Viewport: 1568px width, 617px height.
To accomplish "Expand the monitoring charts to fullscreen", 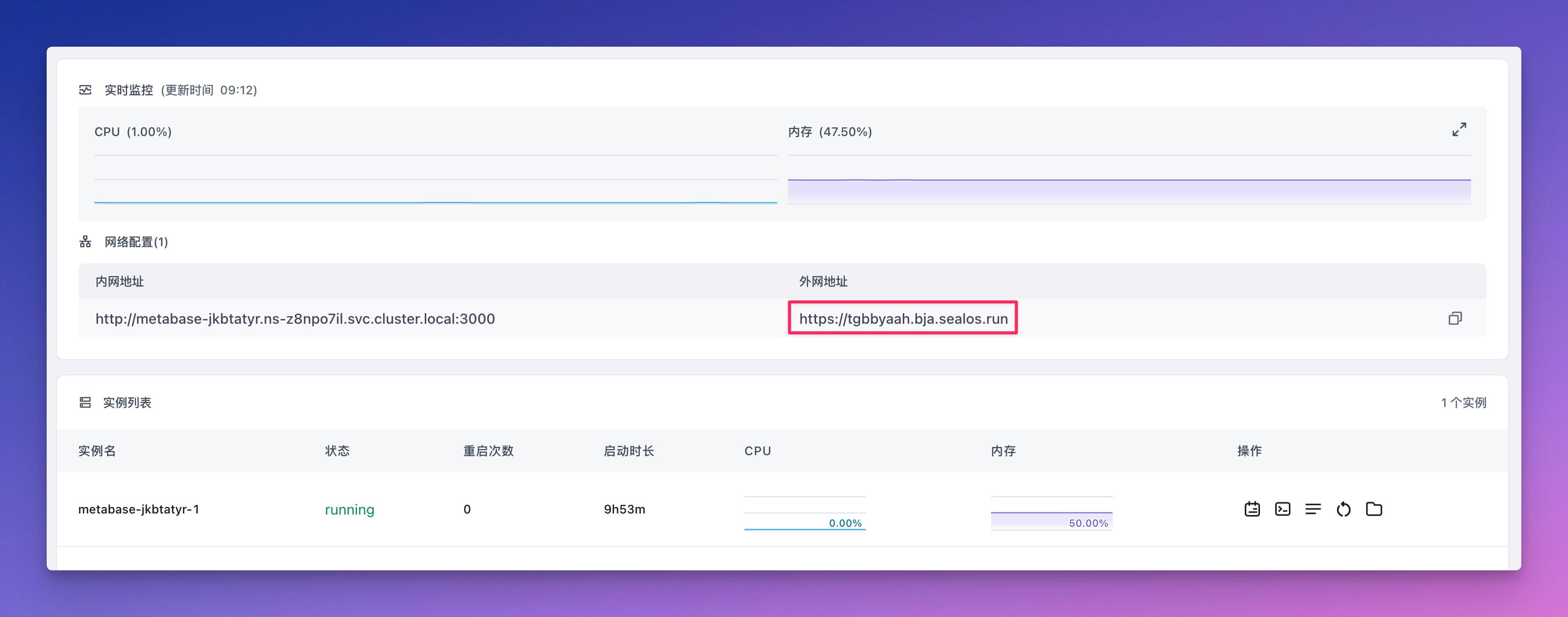I will pos(1459,129).
